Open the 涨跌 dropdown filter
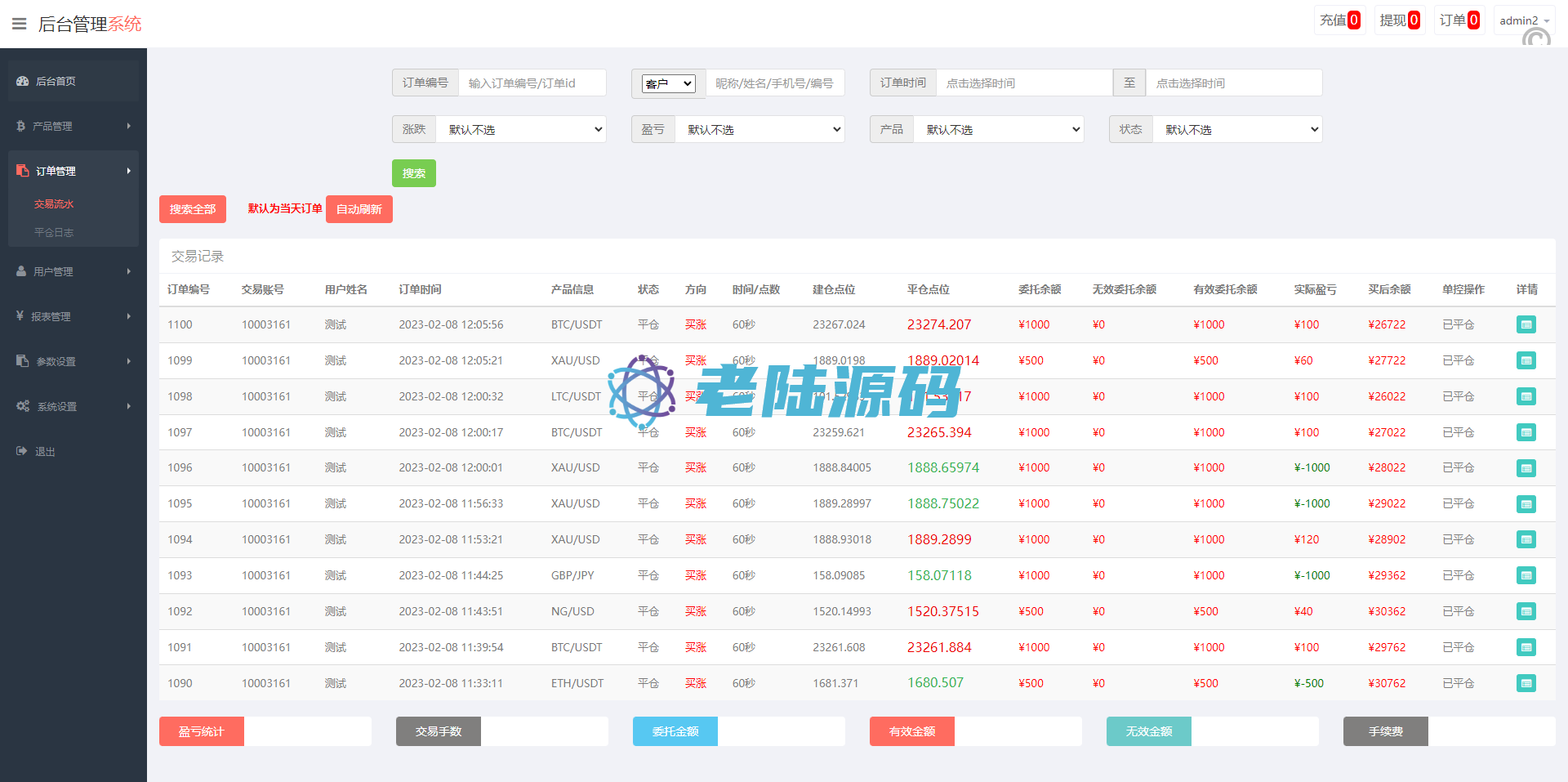This screenshot has height=782, width=1568. [x=521, y=129]
